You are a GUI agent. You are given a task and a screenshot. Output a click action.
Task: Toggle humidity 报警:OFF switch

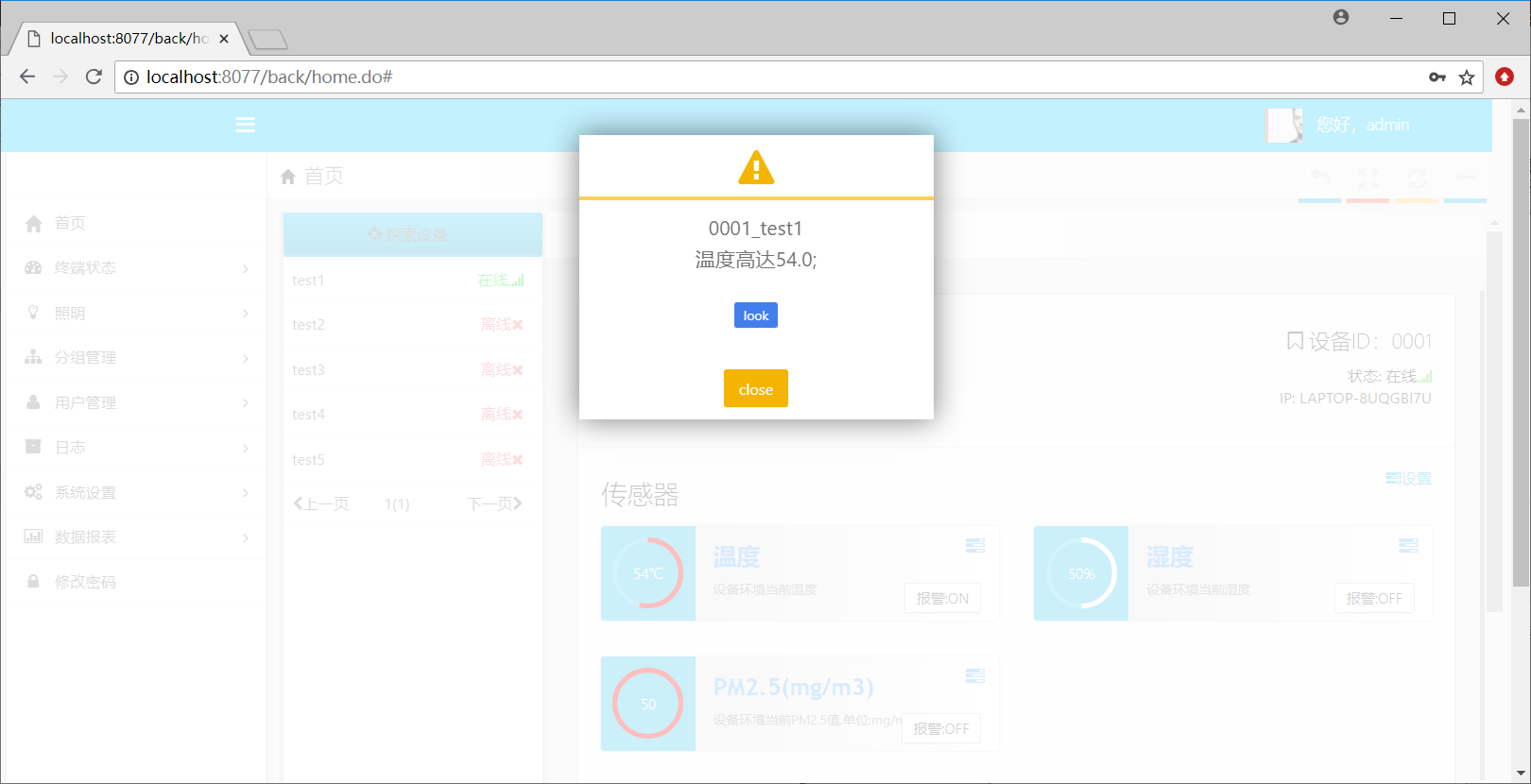click(x=1374, y=598)
